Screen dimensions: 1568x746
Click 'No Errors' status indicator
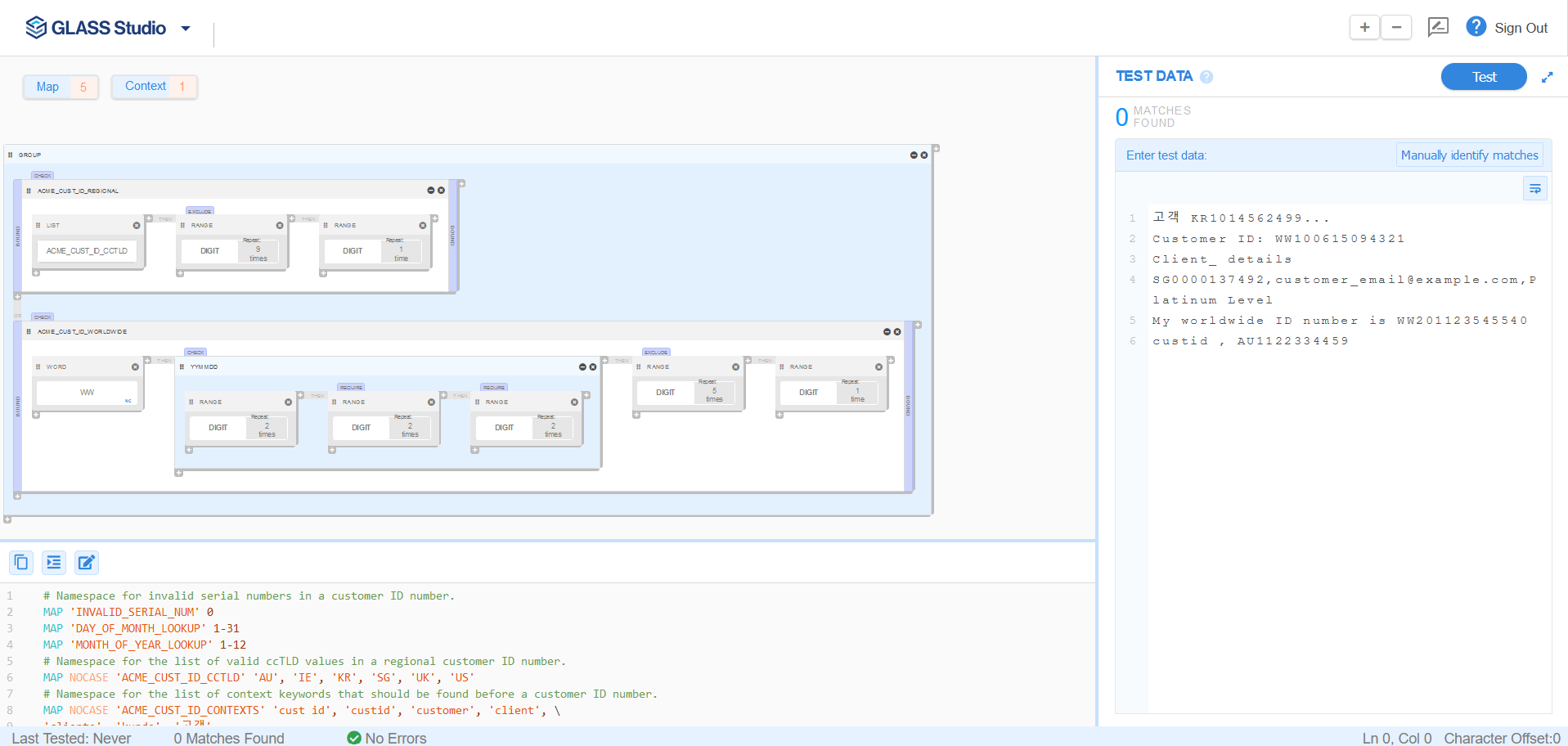tap(387, 738)
